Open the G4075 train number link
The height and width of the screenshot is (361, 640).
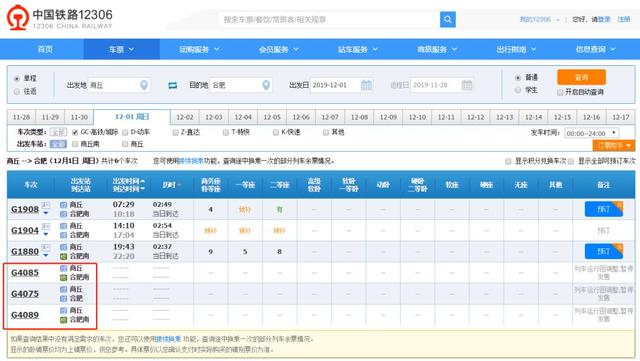(x=25, y=294)
